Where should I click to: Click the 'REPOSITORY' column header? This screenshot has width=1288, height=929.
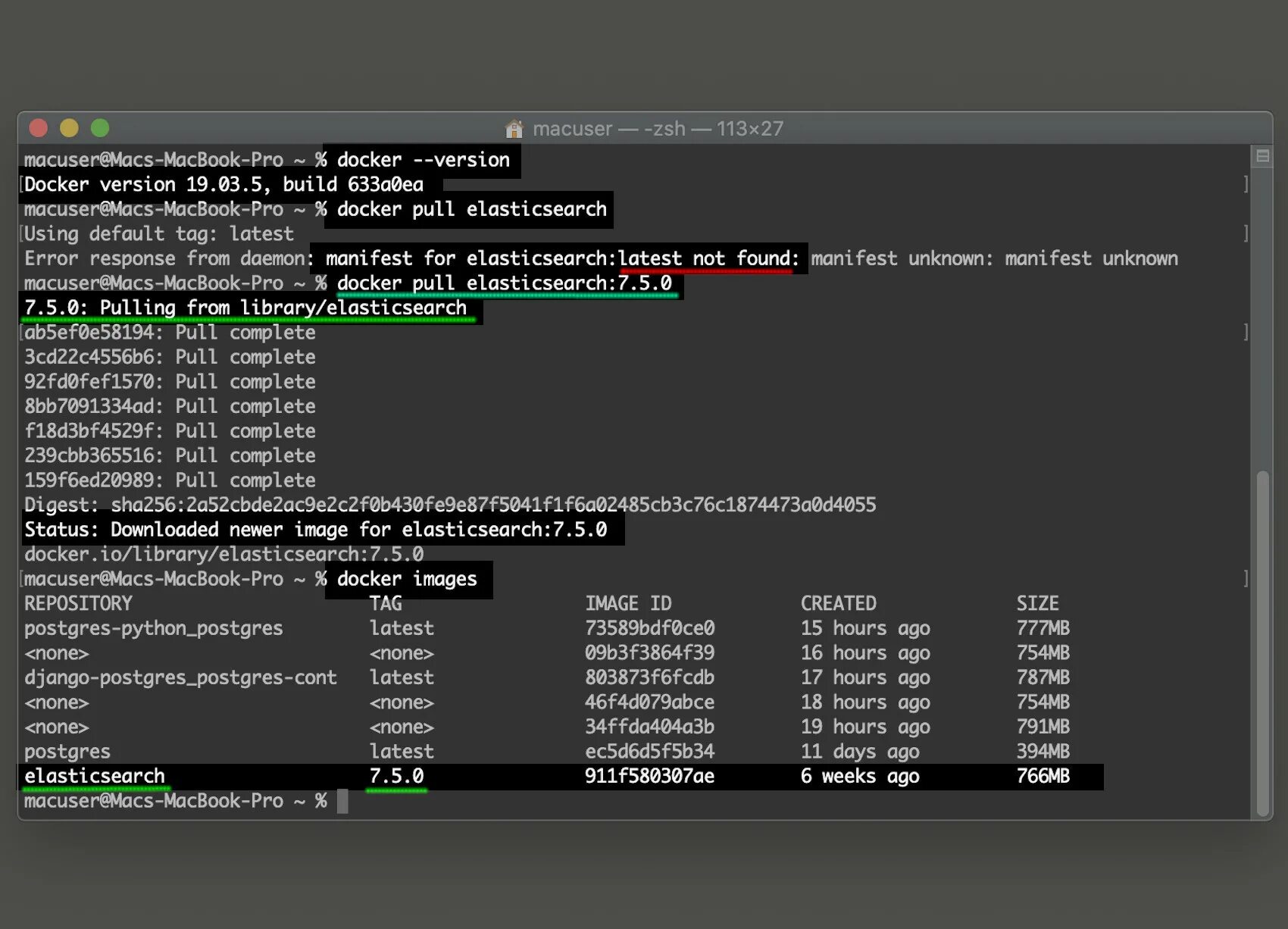(x=78, y=604)
